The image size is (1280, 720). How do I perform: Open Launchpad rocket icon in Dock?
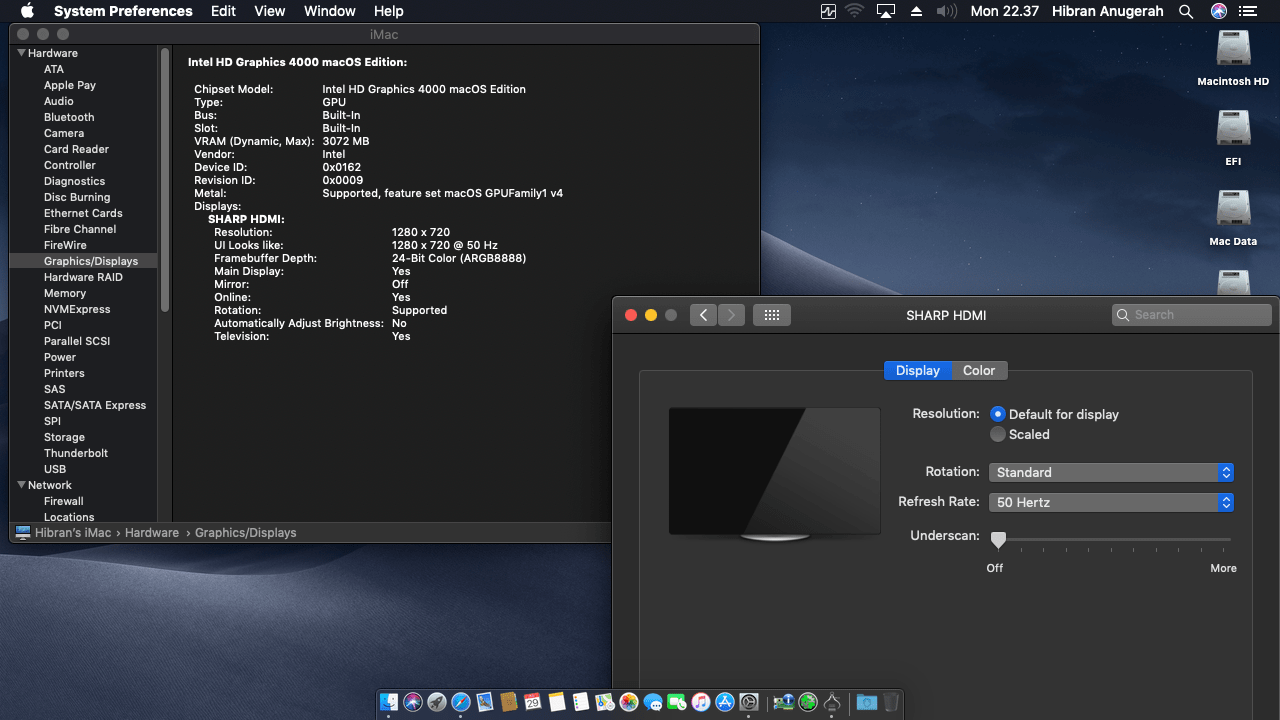click(437, 703)
